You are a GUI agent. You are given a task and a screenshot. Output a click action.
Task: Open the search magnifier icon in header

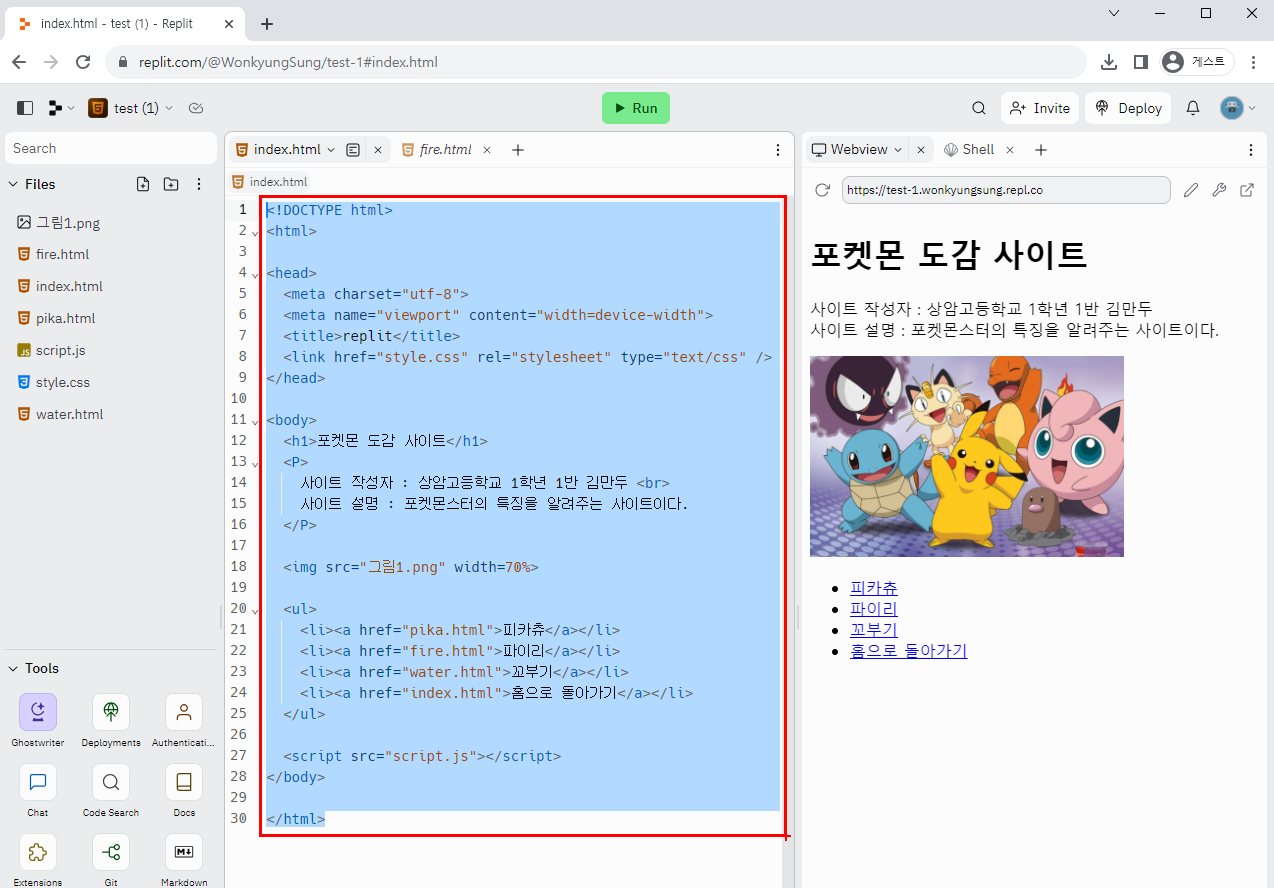point(979,108)
